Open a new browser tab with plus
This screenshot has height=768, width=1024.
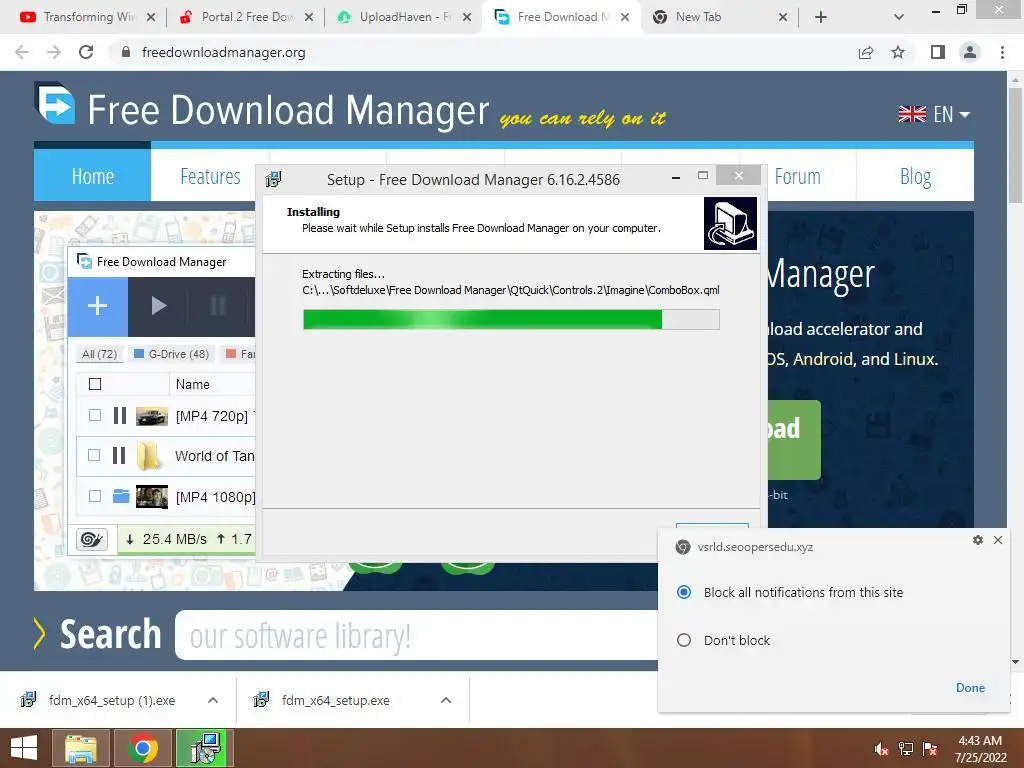tap(821, 17)
